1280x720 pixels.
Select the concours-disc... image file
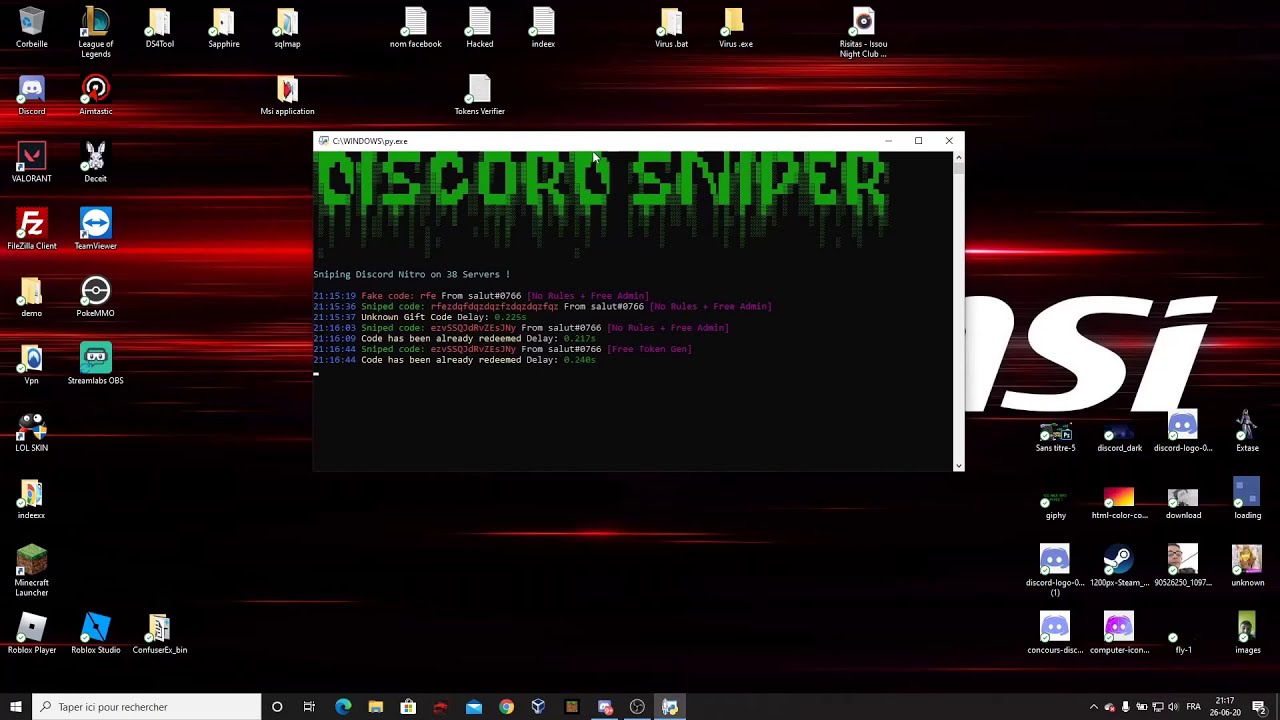1055,633
